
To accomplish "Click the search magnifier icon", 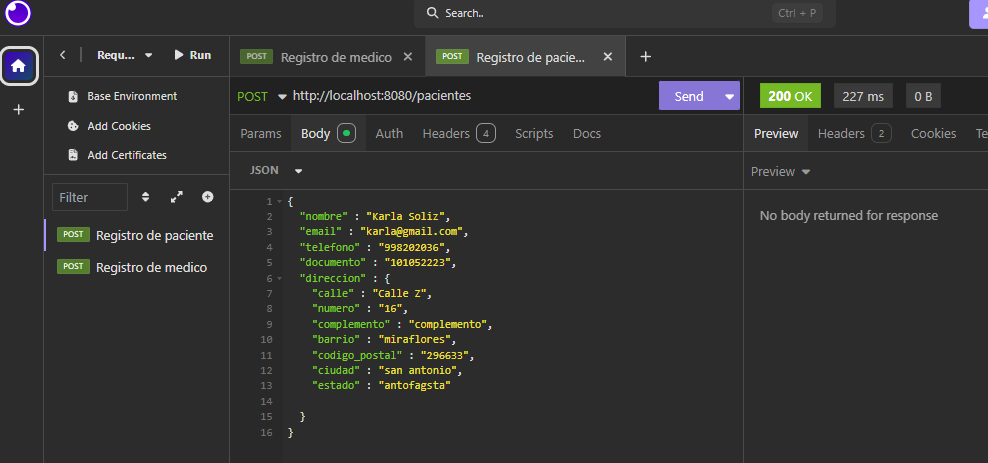I will coord(432,13).
